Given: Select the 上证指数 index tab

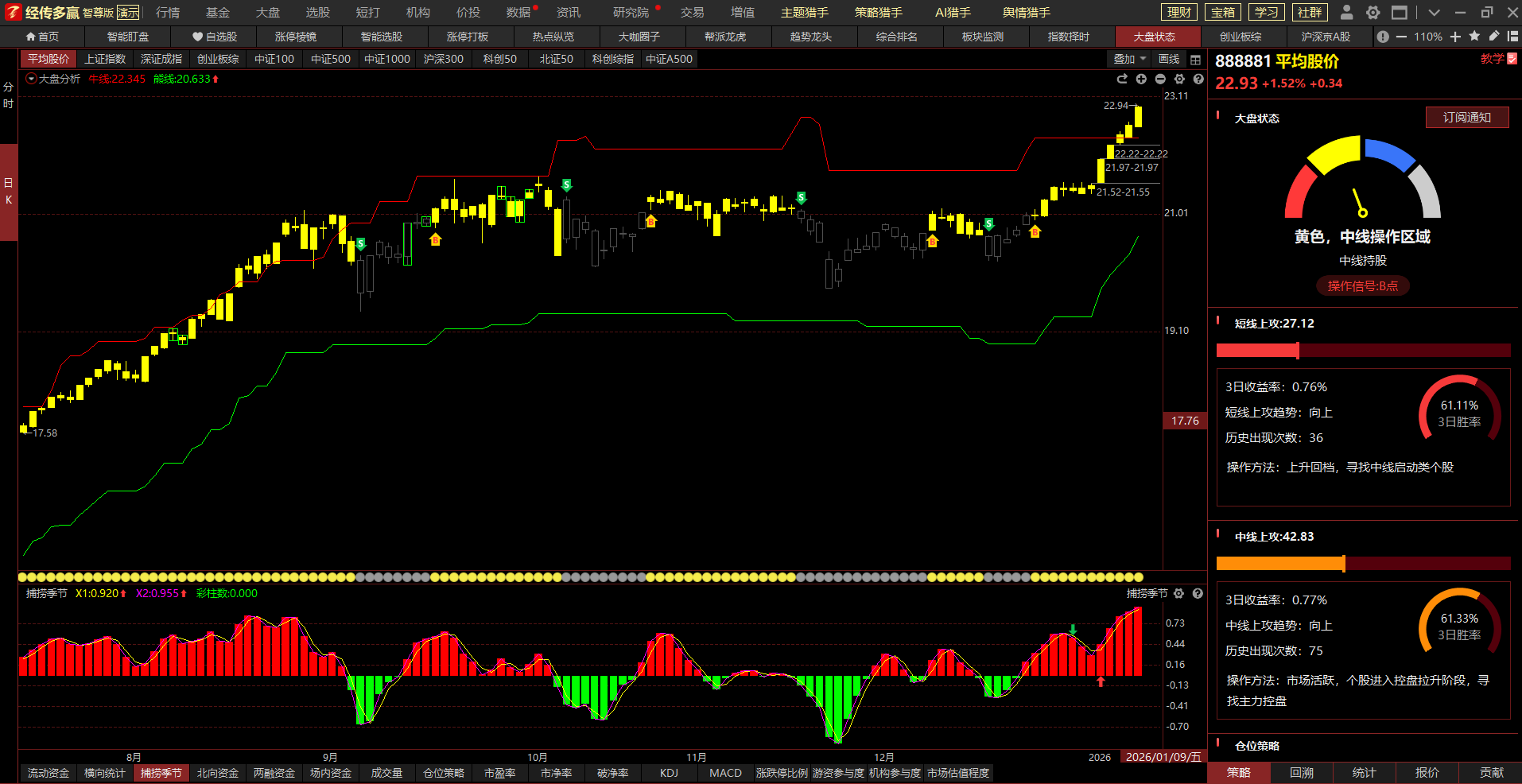Looking at the screenshot, I should coord(105,59).
